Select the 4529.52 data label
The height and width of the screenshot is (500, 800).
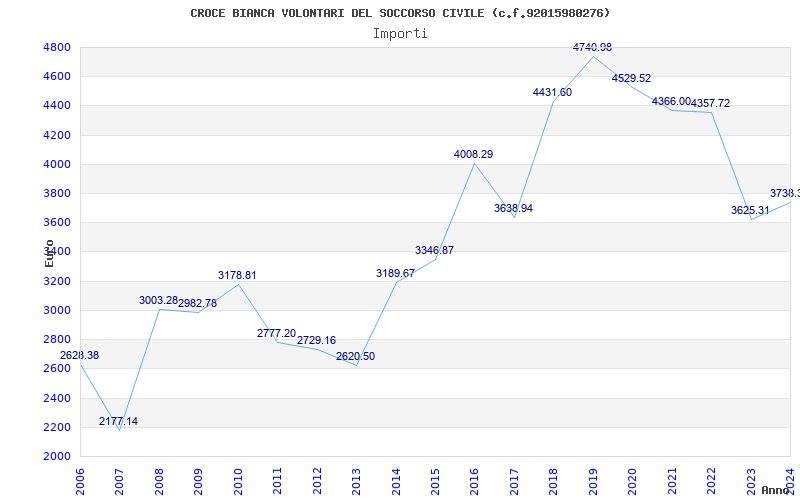coord(632,79)
